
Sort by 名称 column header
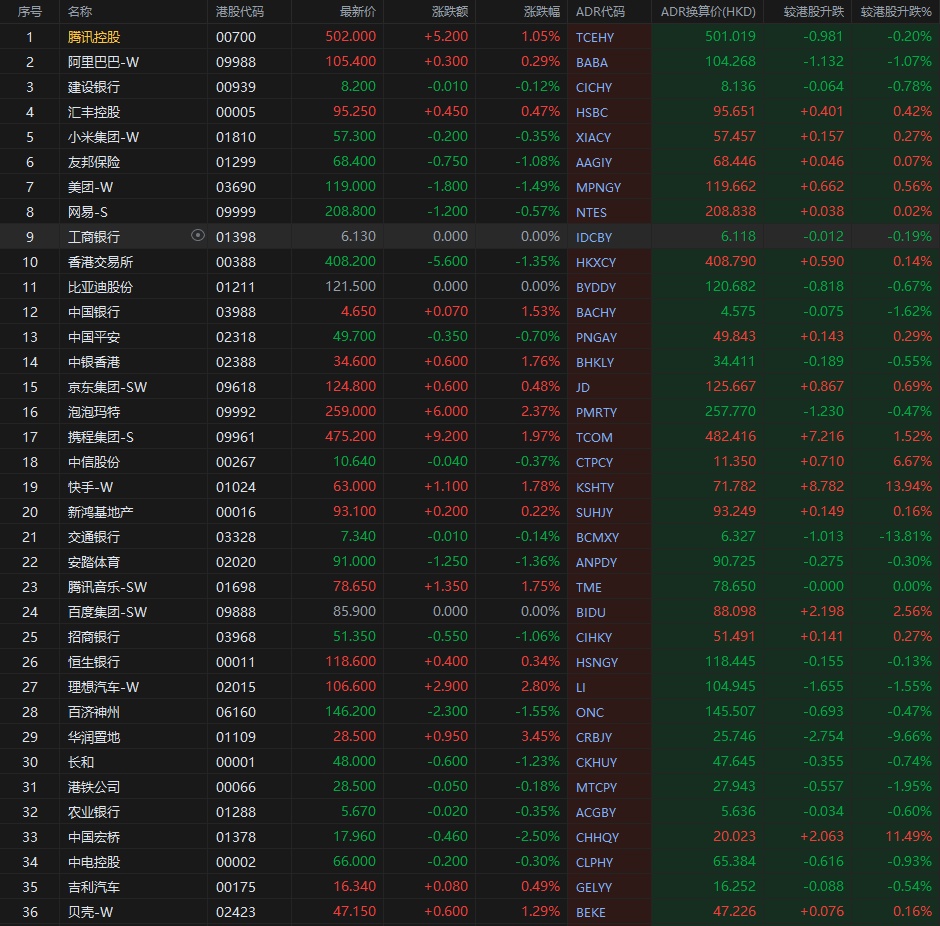[80, 11]
